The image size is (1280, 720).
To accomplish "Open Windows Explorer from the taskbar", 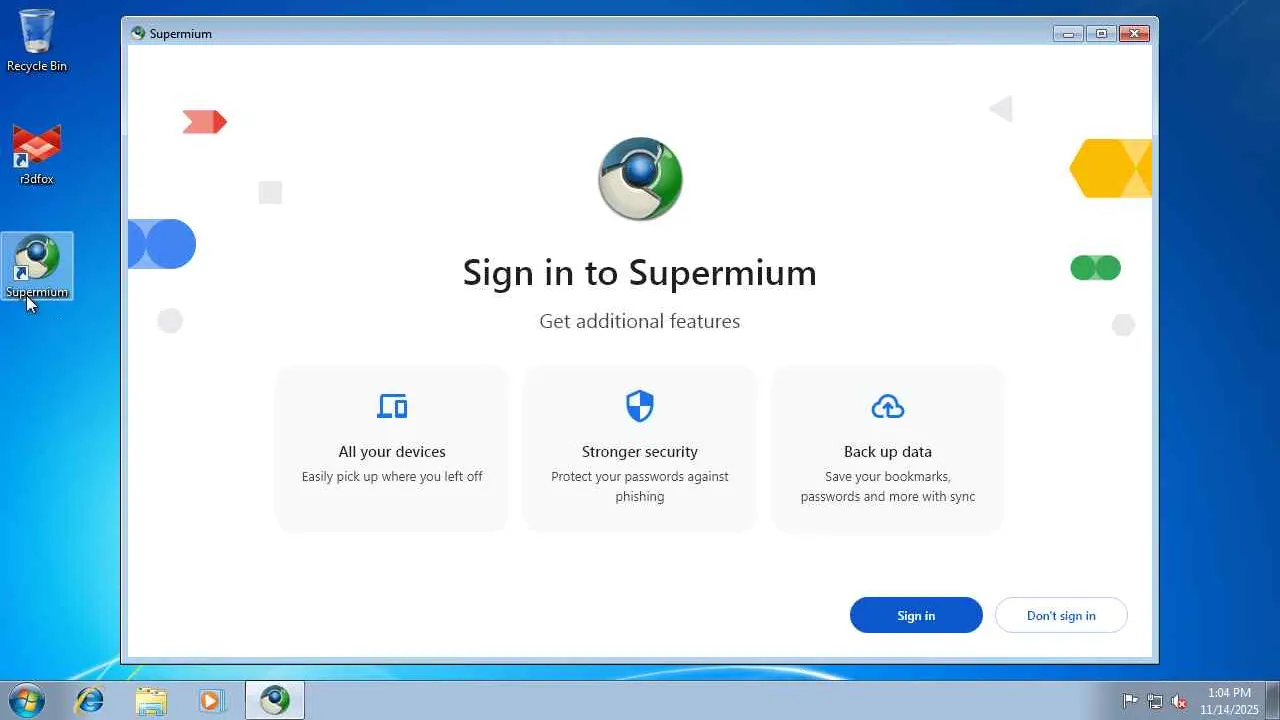I will (151, 701).
